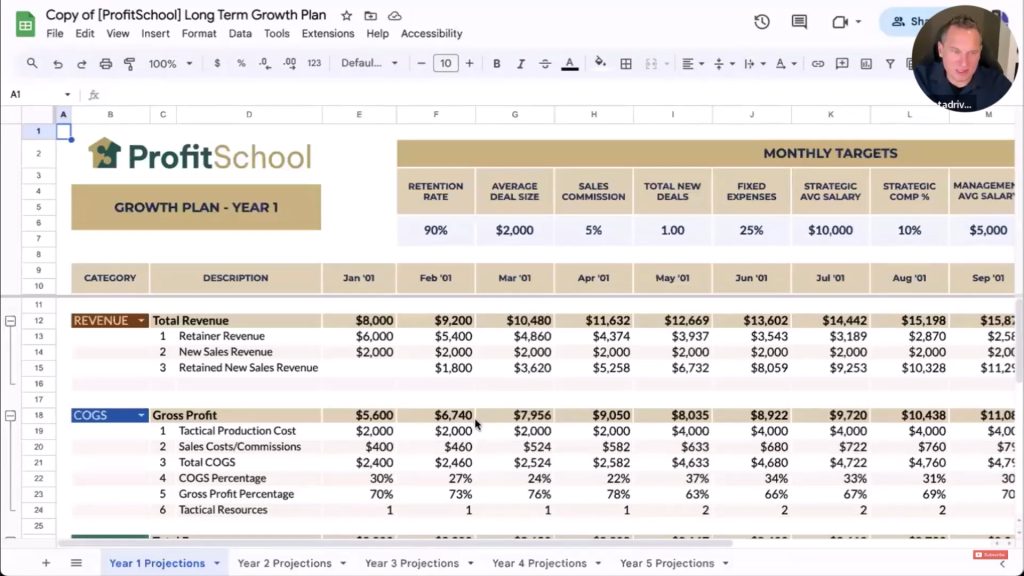Open the fill color picker

tap(600, 63)
